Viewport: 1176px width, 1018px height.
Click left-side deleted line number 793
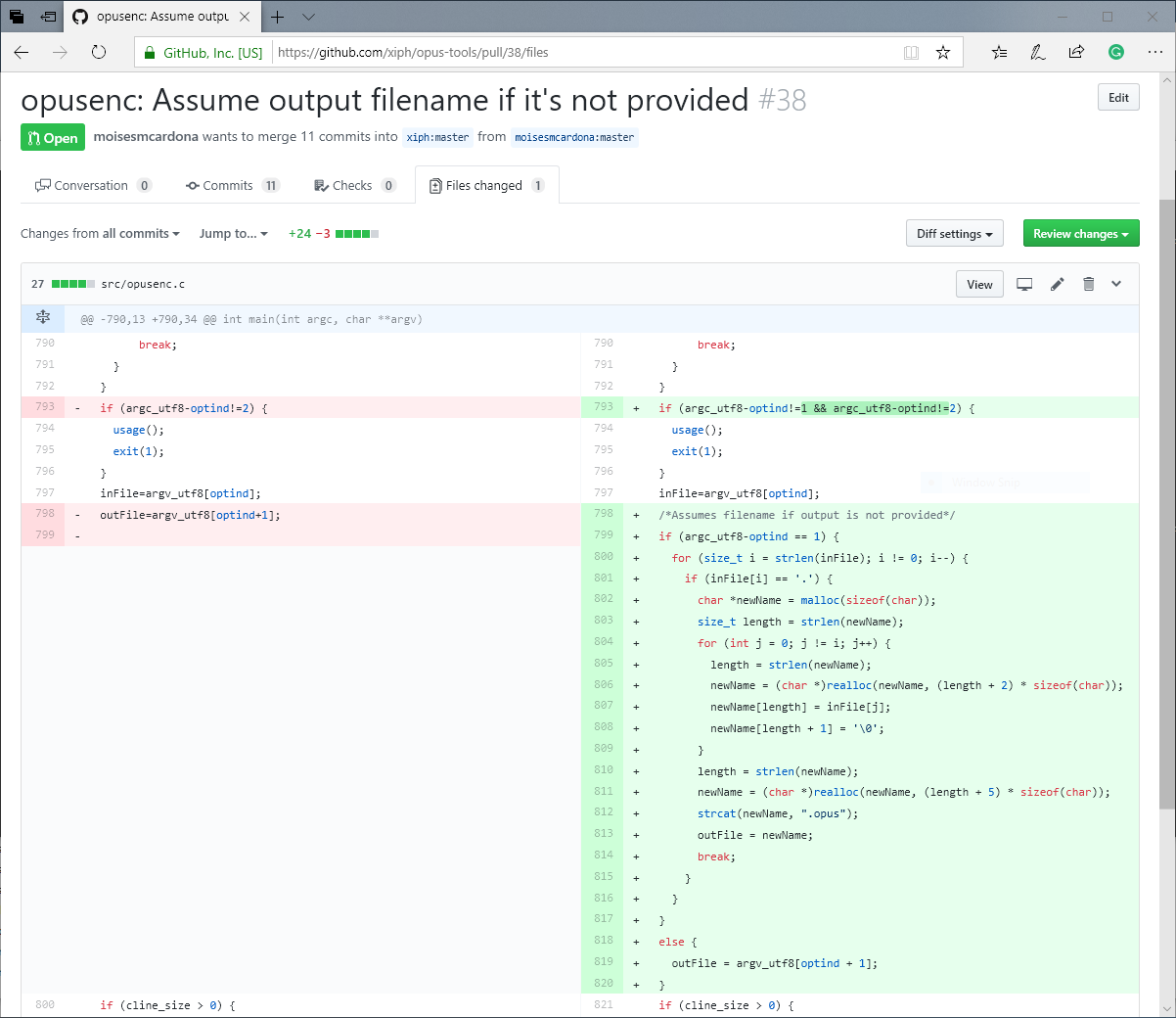click(44, 407)
